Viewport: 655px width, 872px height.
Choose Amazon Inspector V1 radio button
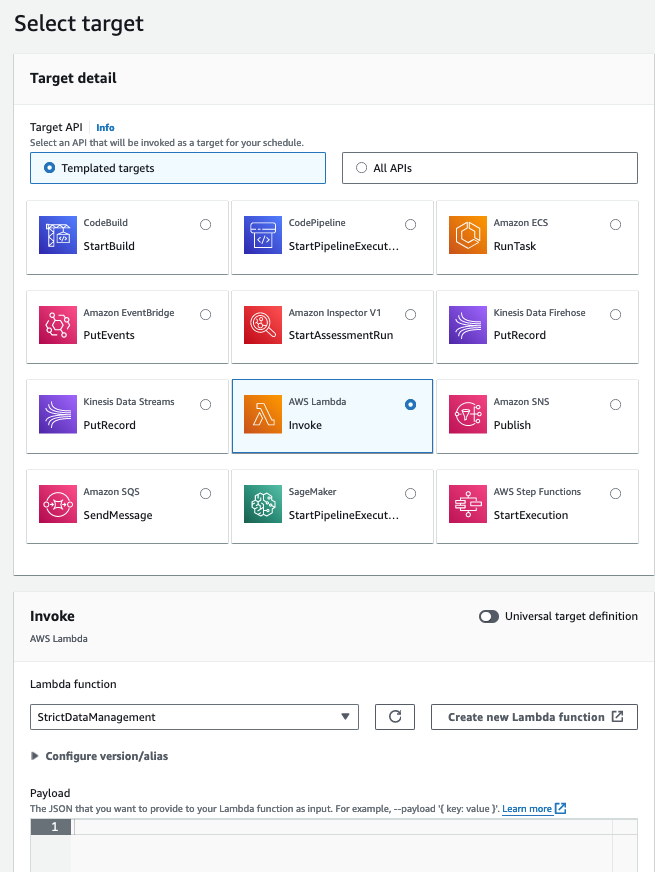coord(410,315)
